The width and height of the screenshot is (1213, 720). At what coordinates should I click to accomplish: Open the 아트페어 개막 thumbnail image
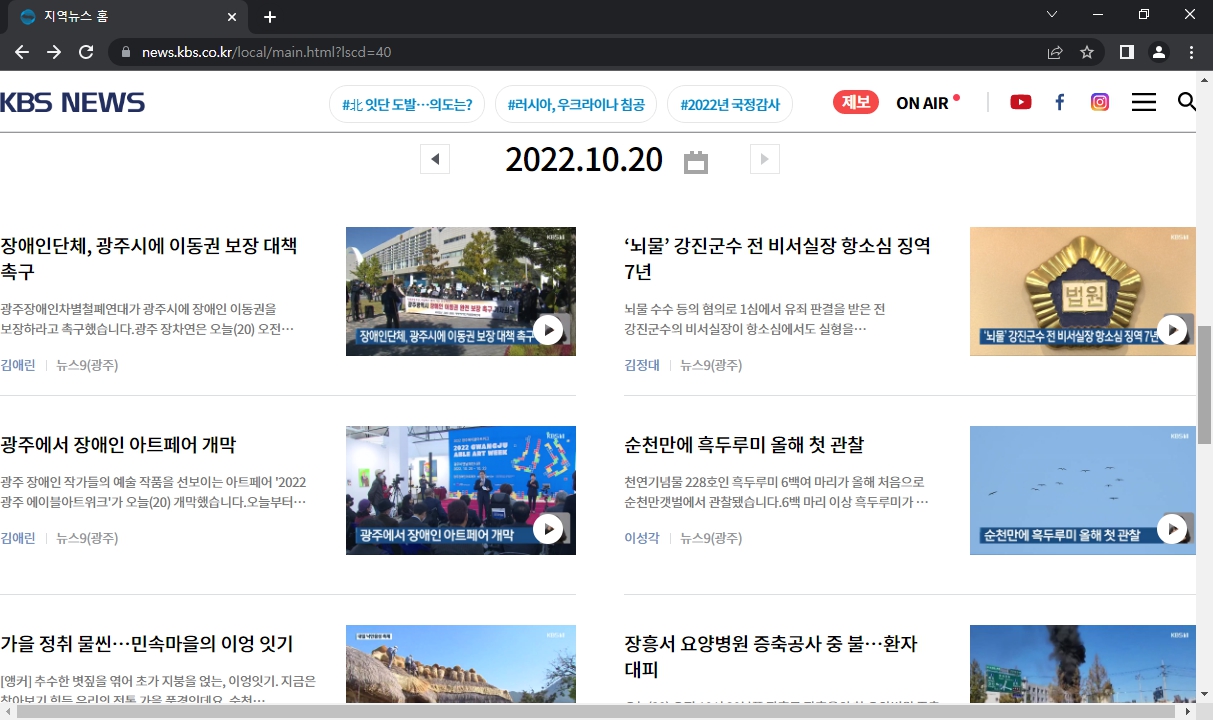[461, 490]
